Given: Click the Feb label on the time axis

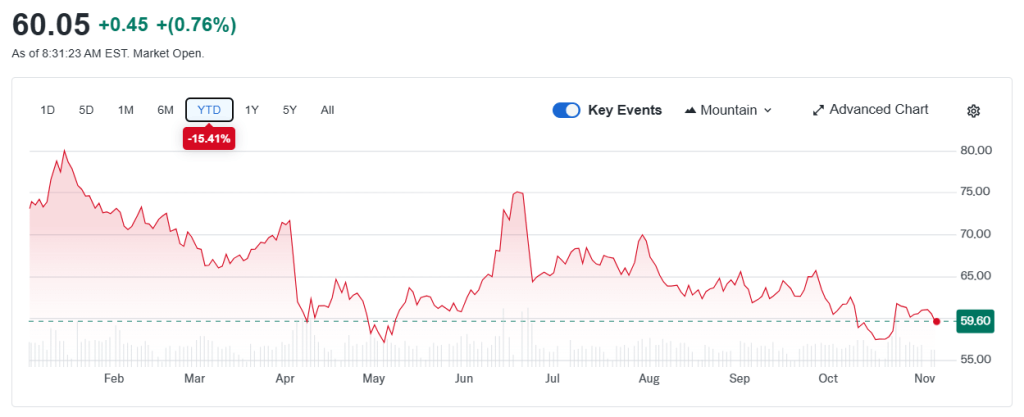Looking at the screenshot, I should pos(114,379).
